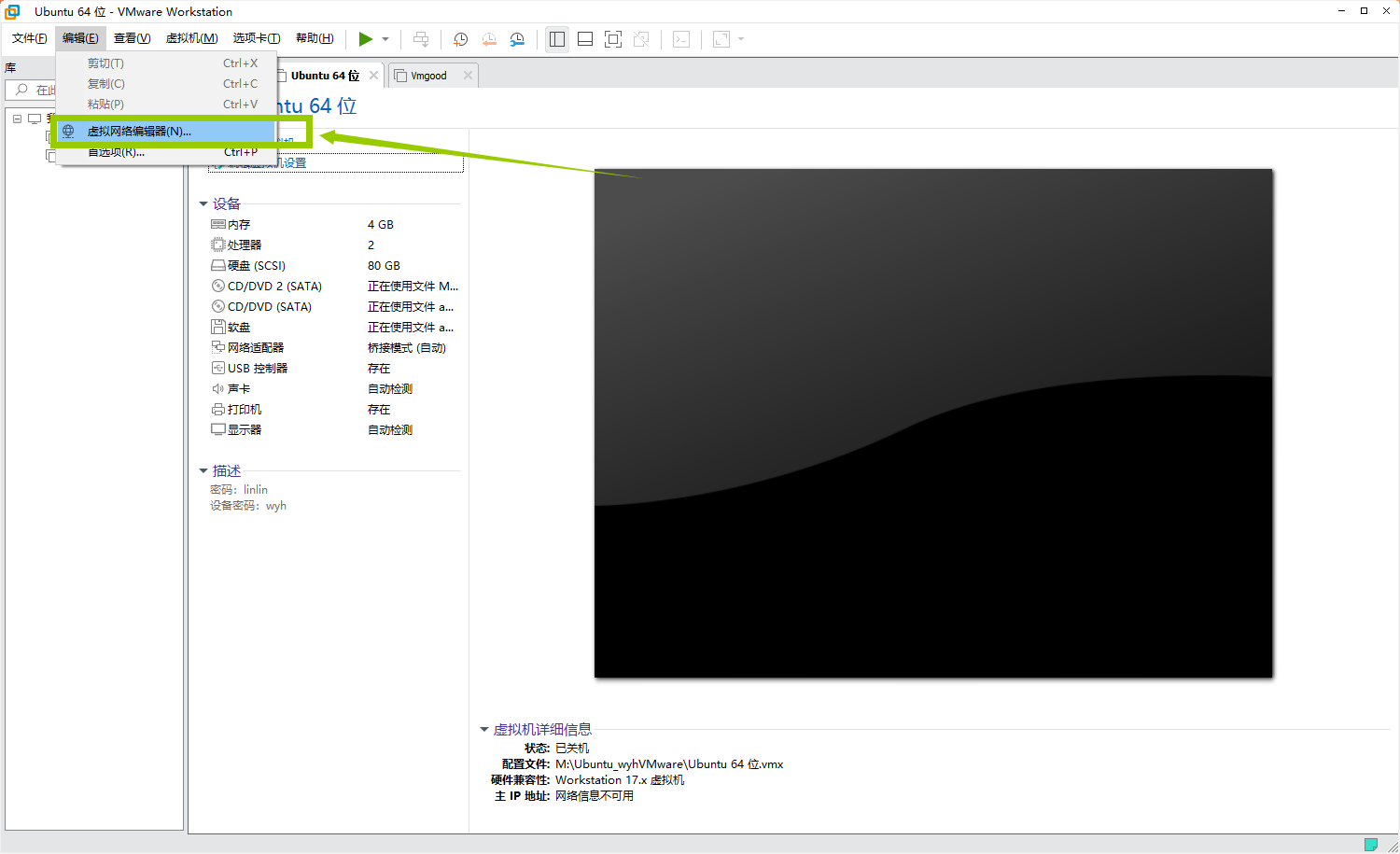Toggle the thumbnail bar view icon
Viewport: 1400px width, 854px height.
[585, 39]
